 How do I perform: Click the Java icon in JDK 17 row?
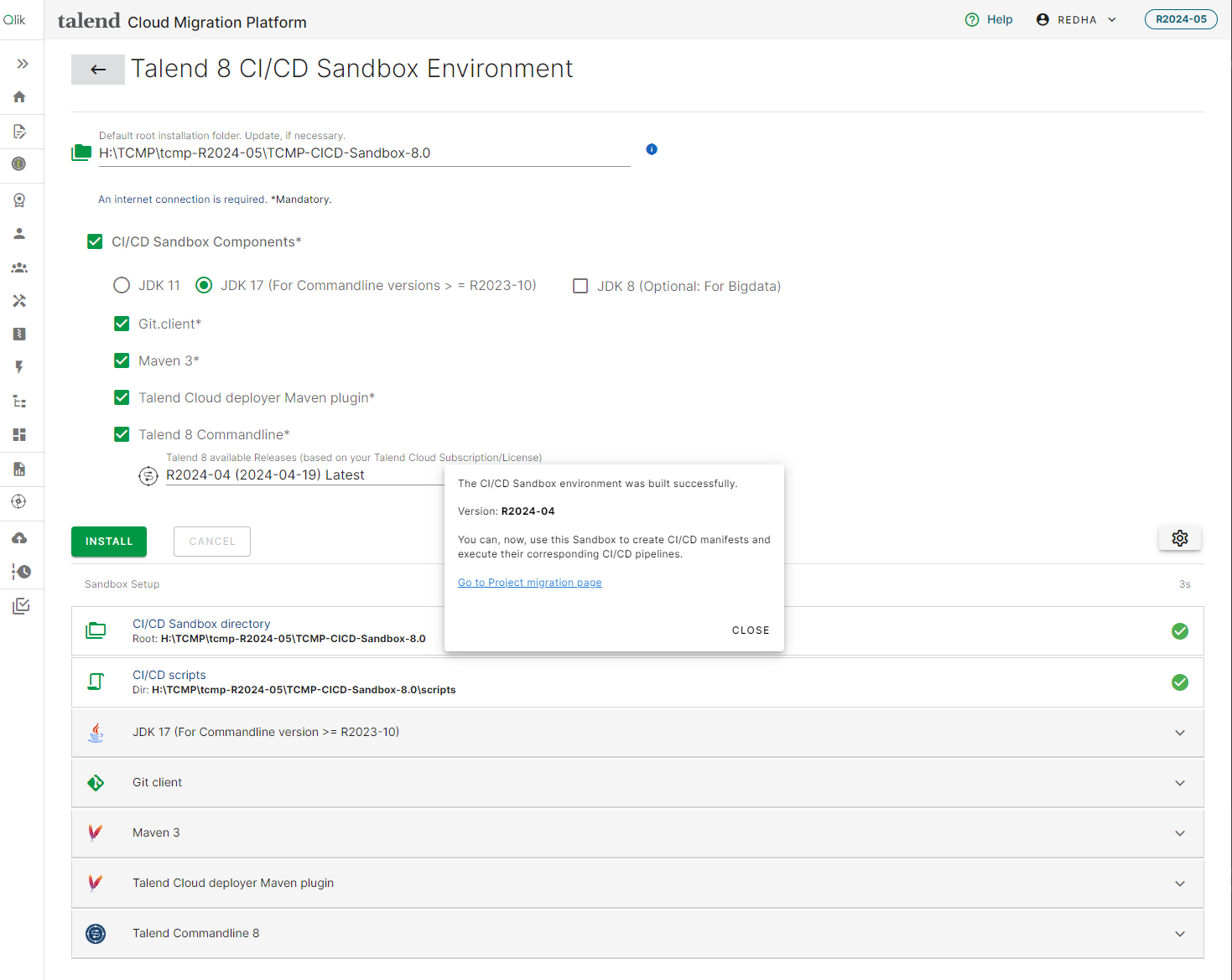point(96,733)
